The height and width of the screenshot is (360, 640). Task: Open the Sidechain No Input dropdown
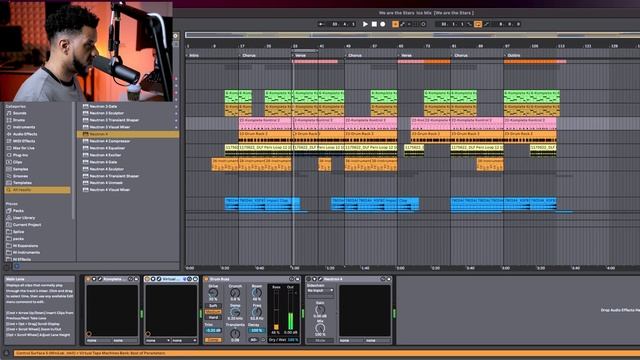[320, 291]
